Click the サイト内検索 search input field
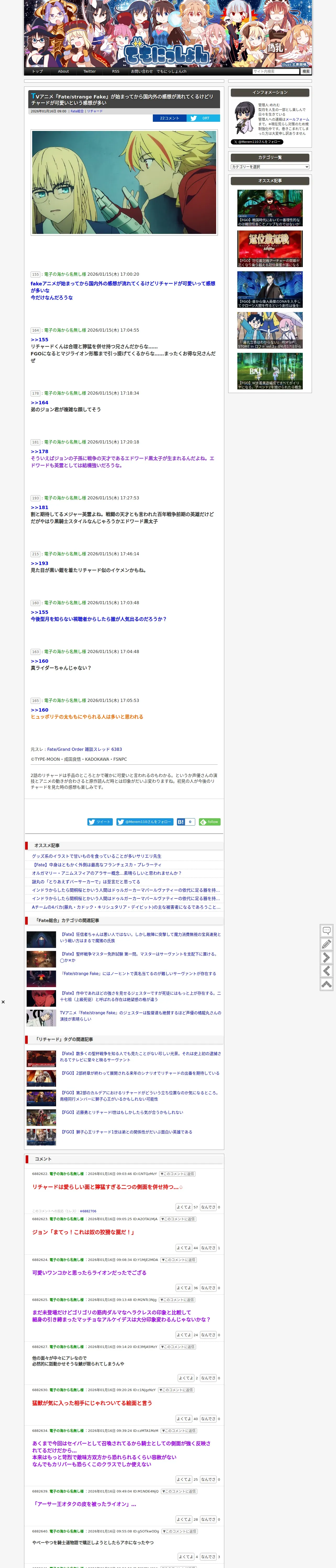The height and width of the screenshot is (1568, 336). (x=276, y=71)
